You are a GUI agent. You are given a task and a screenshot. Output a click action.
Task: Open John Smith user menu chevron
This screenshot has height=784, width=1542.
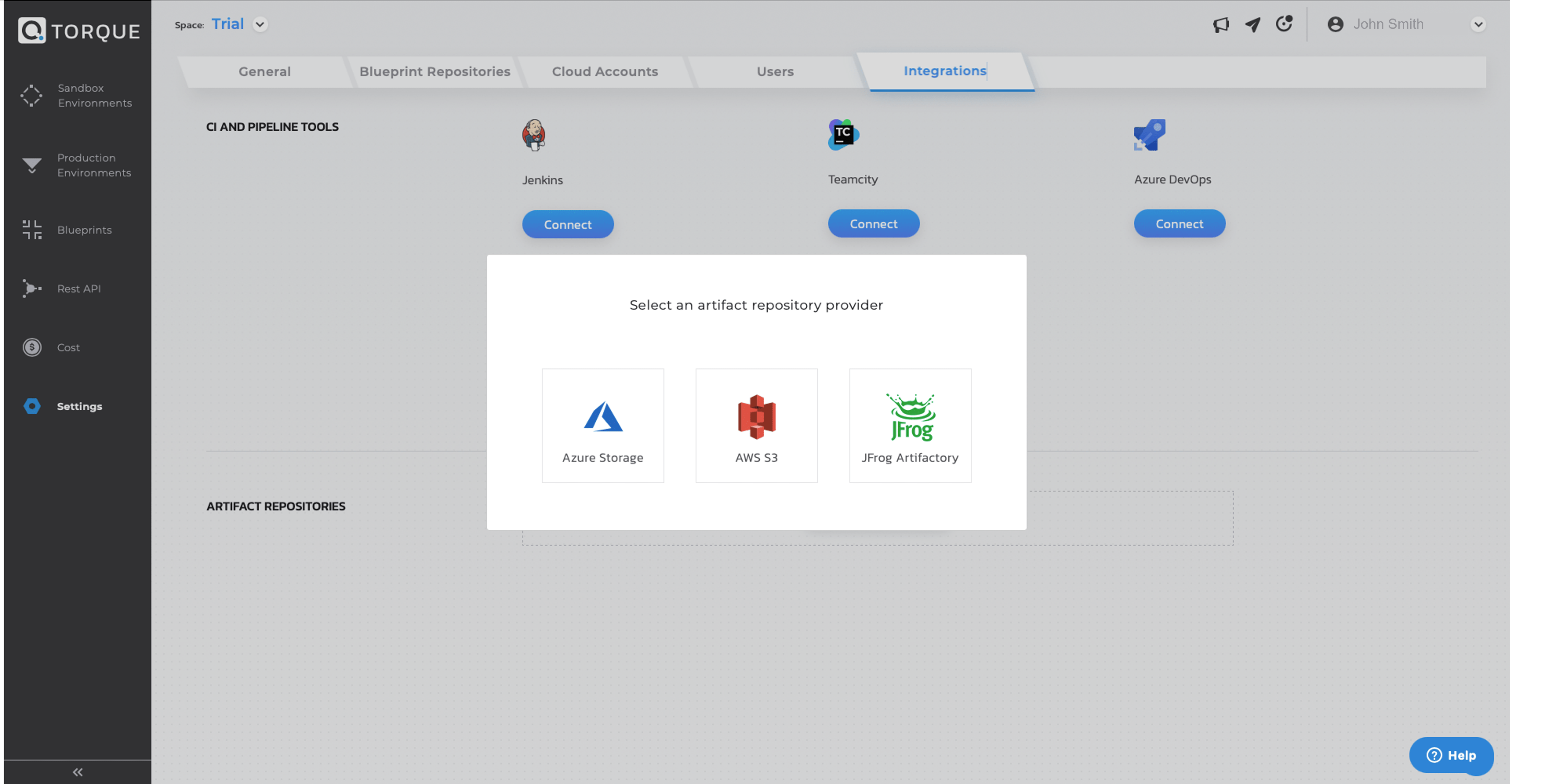coord(1478,25)
